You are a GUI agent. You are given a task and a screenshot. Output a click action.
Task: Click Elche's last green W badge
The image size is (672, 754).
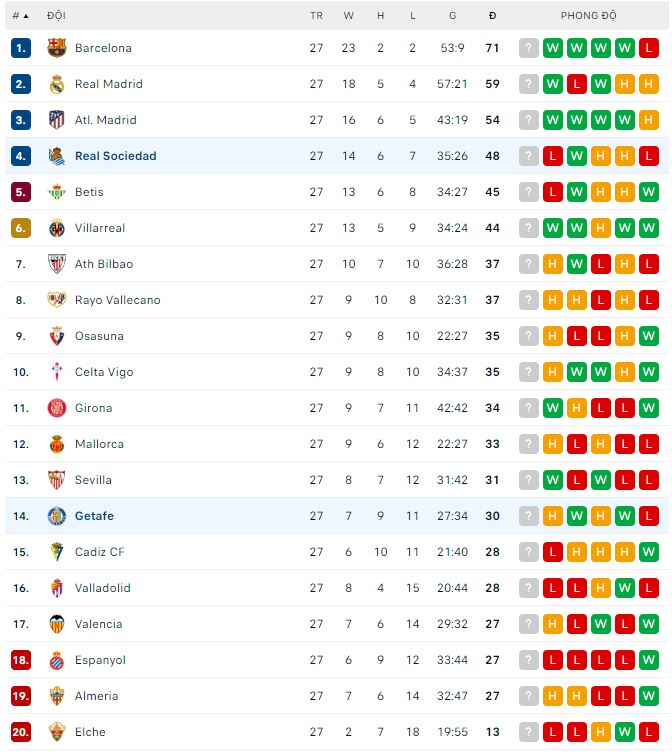[x=625, y=732]
